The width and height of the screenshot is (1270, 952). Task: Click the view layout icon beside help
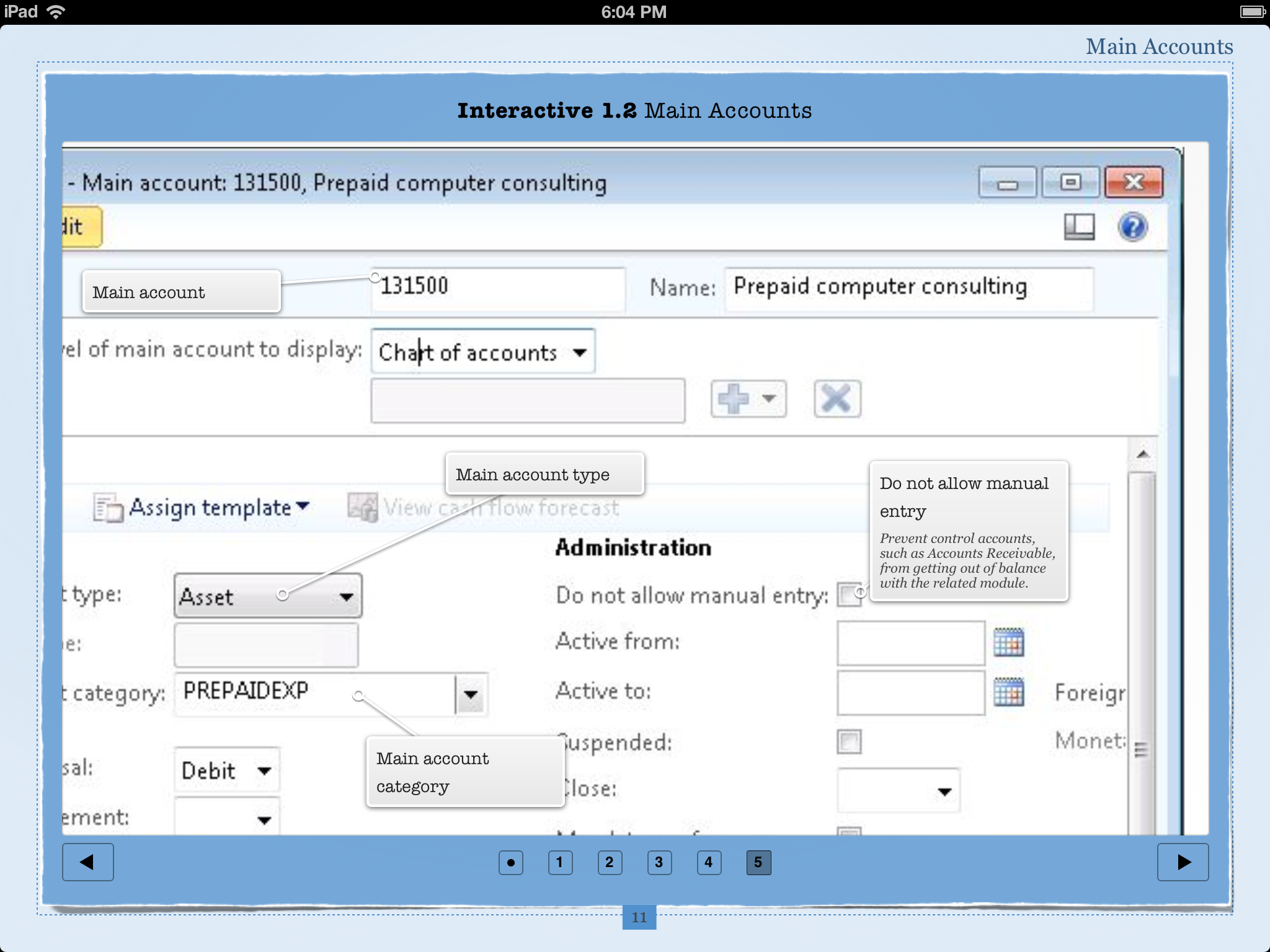1079,227
